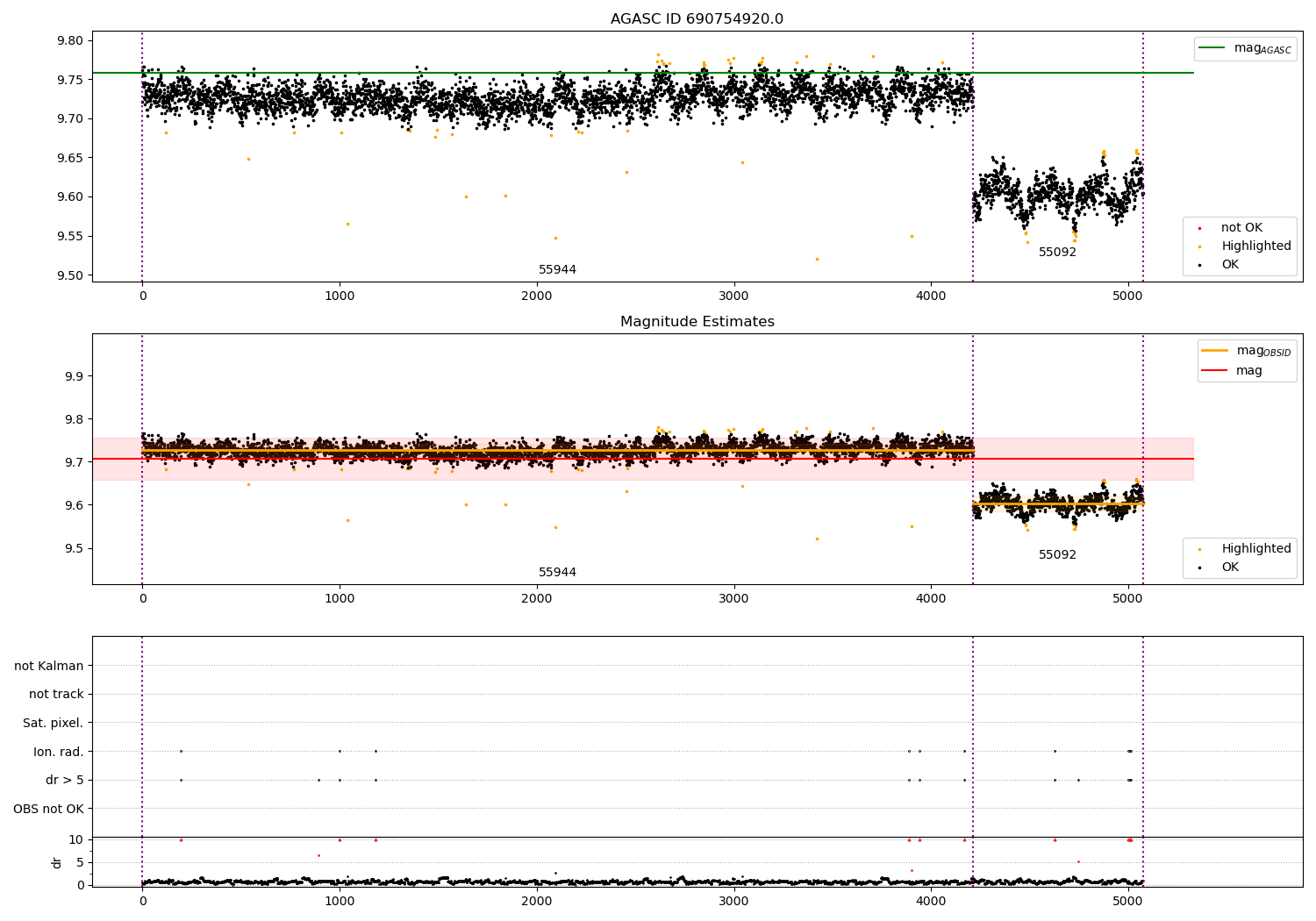
Task: Click the 55092 label in middle plot
Action: tap(1057, 555)
